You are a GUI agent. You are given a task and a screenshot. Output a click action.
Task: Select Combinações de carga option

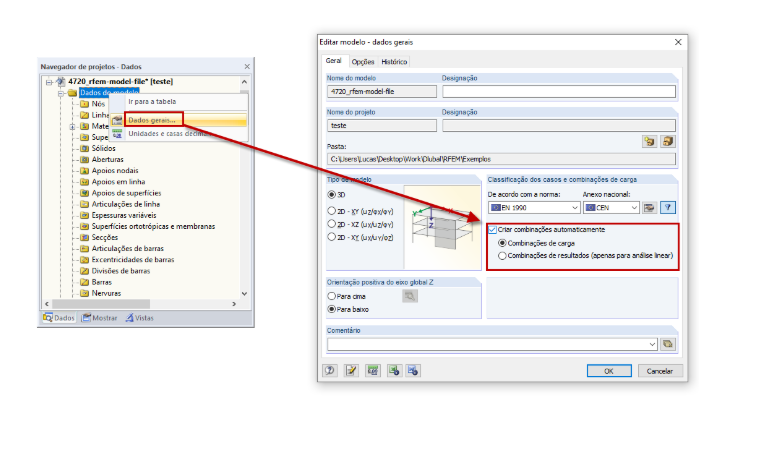coord(502,243)
